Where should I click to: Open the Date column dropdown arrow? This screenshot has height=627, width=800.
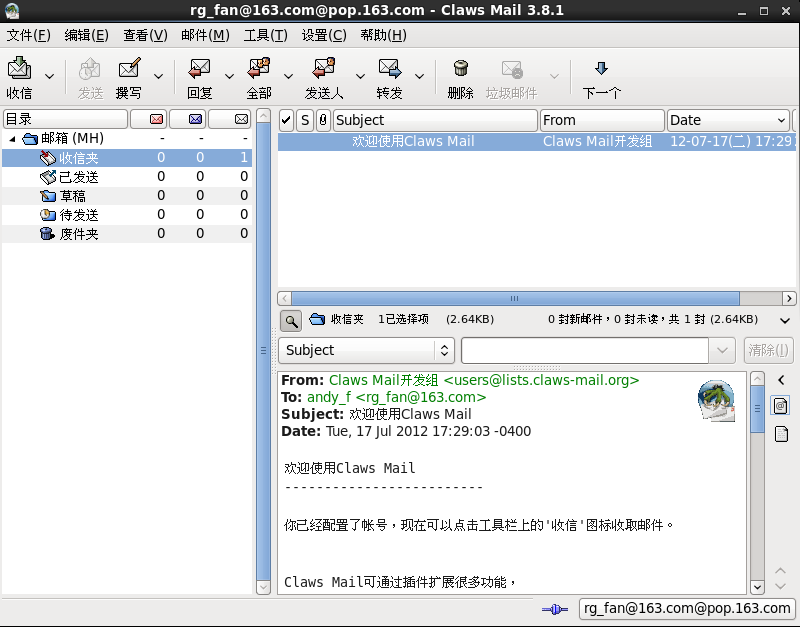point(781,120)
